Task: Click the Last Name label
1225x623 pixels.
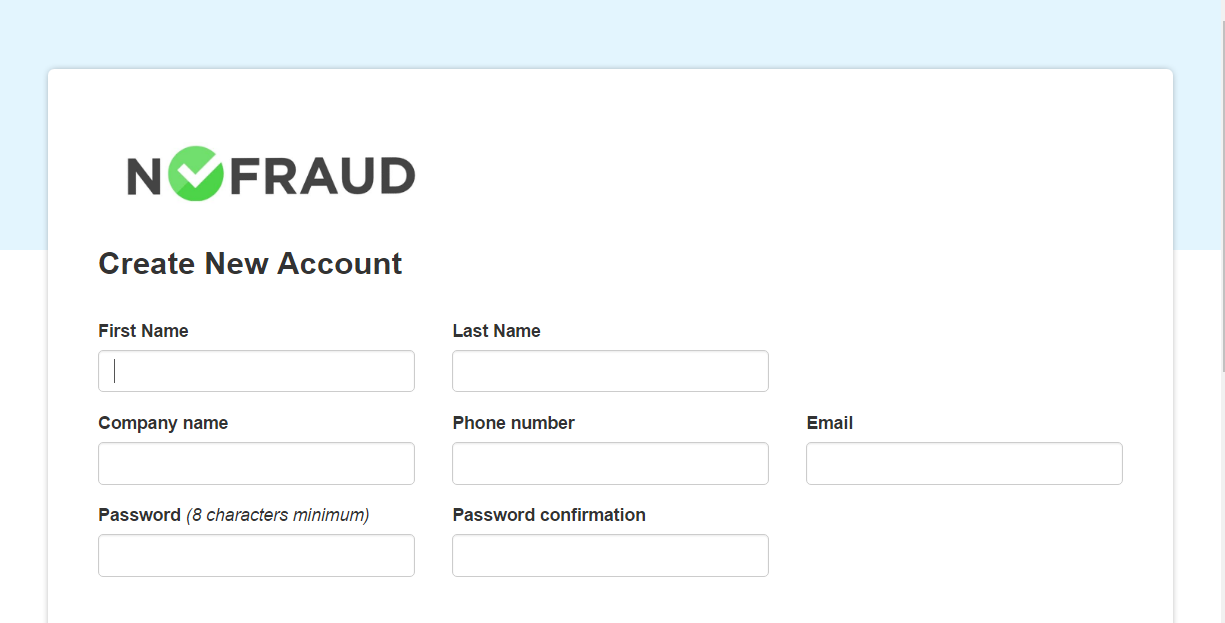Action: (x=496, y=331)
